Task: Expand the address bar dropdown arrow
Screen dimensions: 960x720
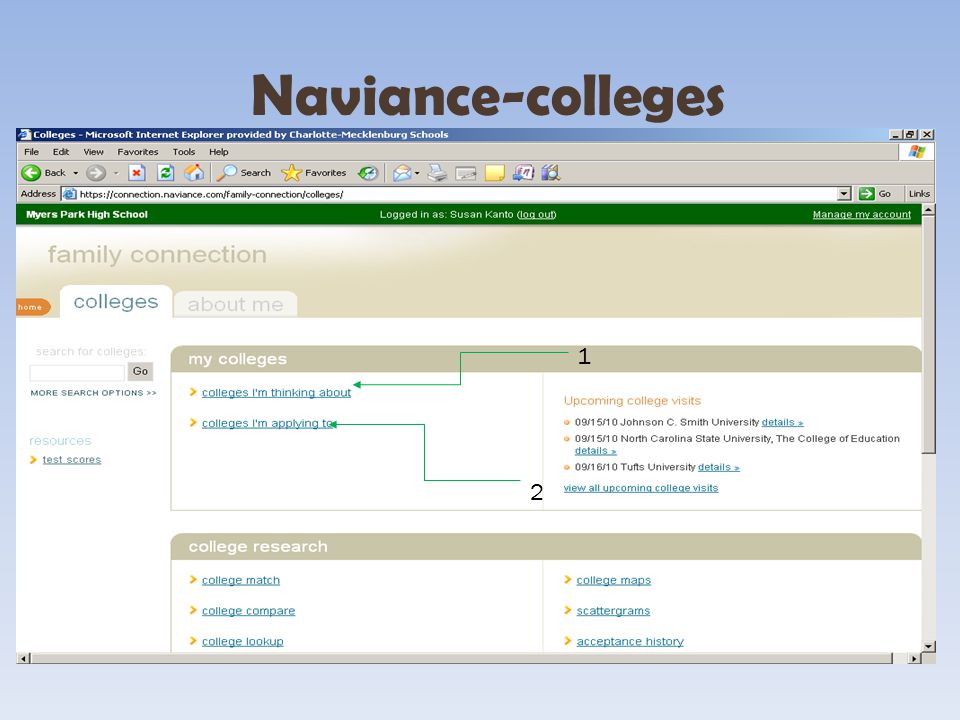Action: coord(844,194)
